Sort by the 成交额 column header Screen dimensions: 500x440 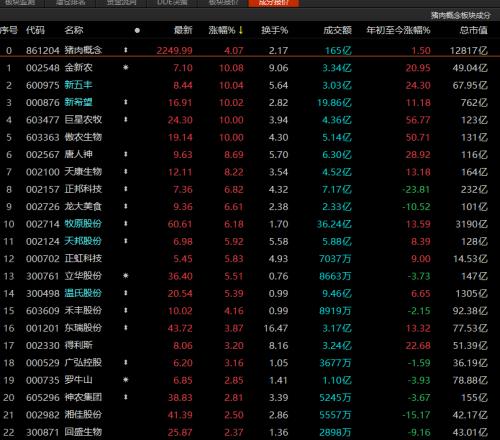click(x=337, y=30)
